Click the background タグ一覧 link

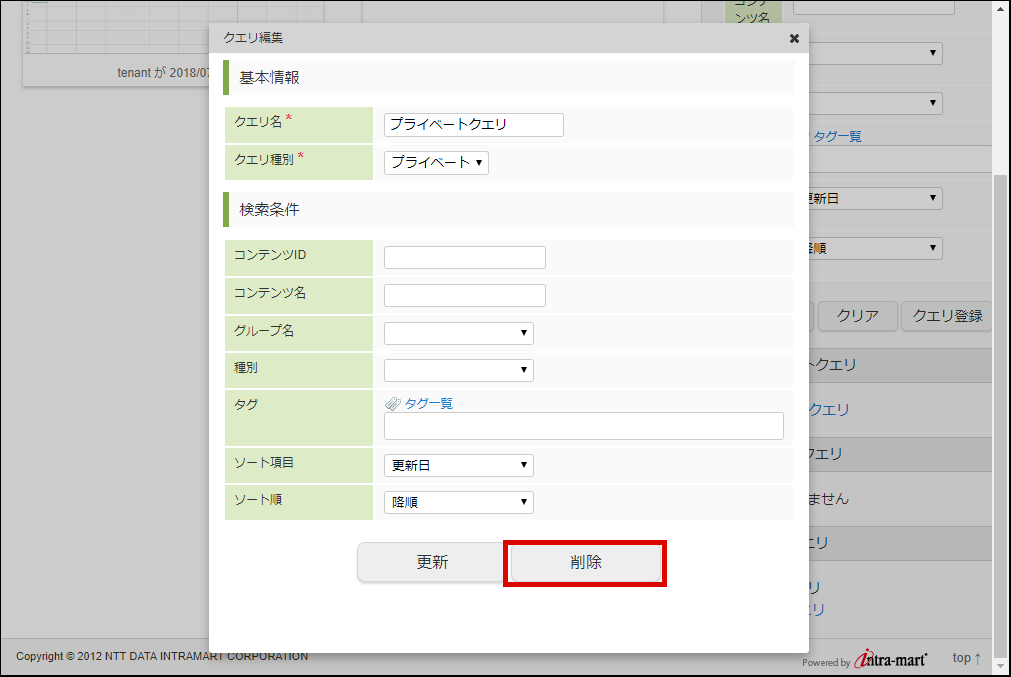click(836, 136)
